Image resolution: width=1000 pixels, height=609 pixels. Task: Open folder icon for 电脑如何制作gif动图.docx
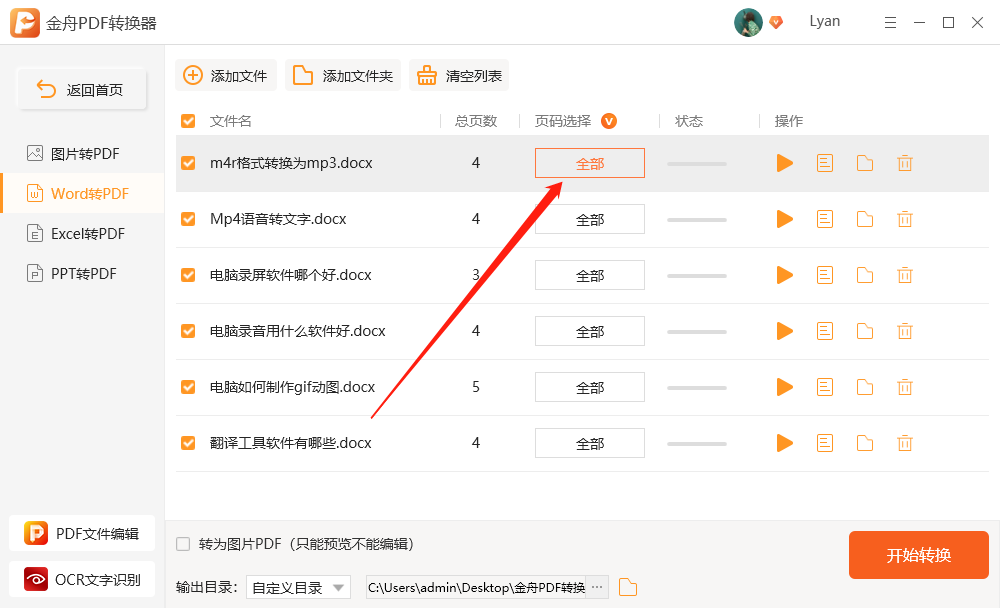[865, 387]
